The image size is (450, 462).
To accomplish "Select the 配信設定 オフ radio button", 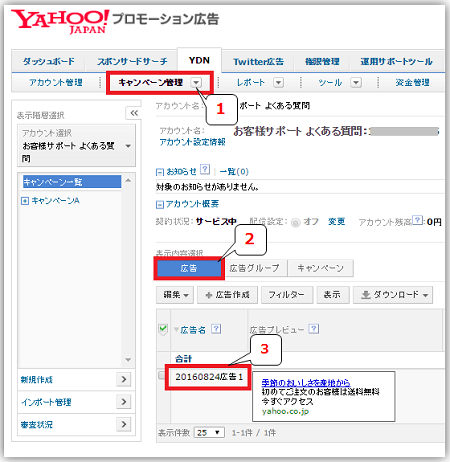I will [x=296, y=222].
